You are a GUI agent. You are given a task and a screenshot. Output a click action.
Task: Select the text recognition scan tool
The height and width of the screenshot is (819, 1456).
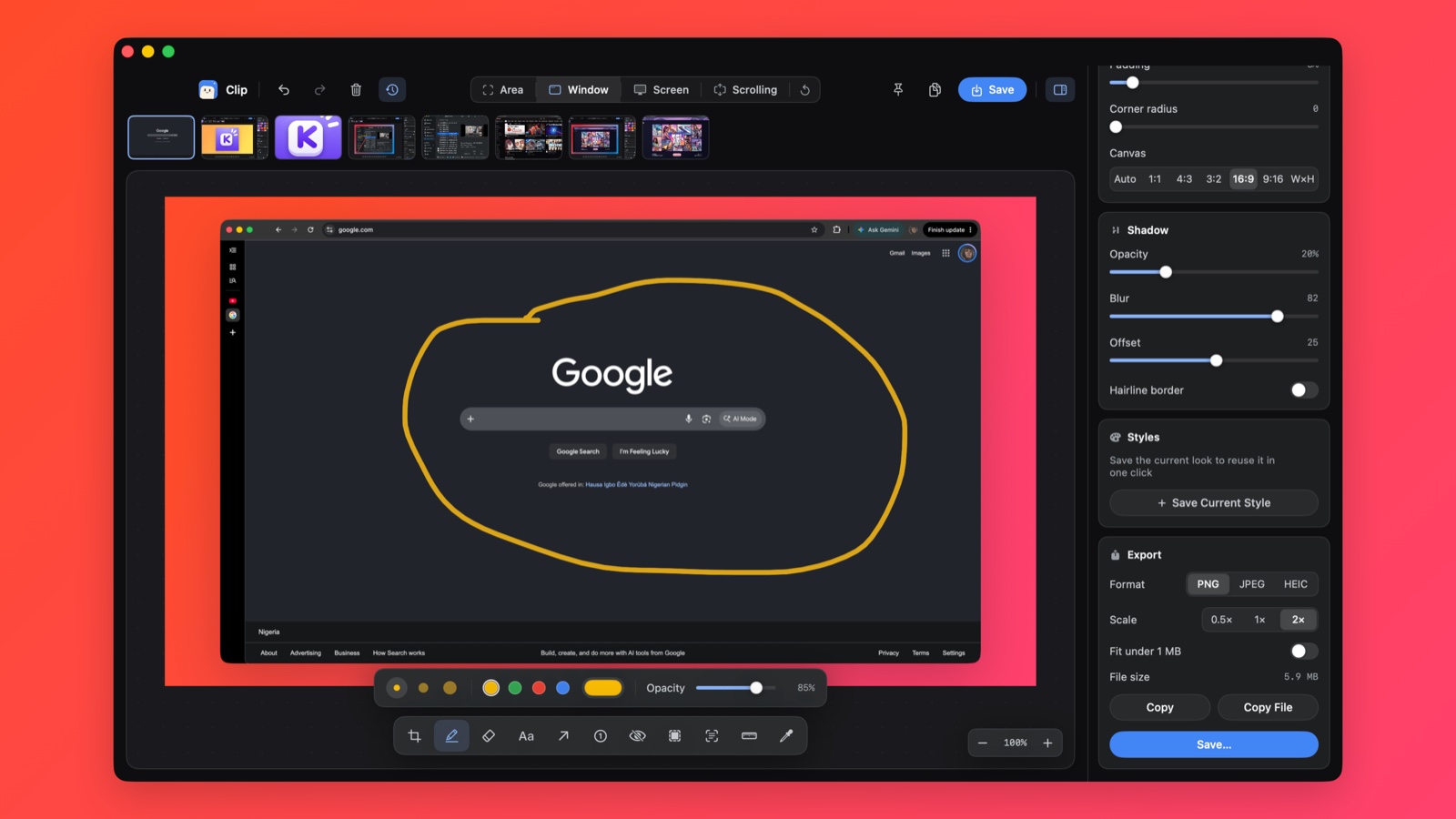tap(712, 736)
